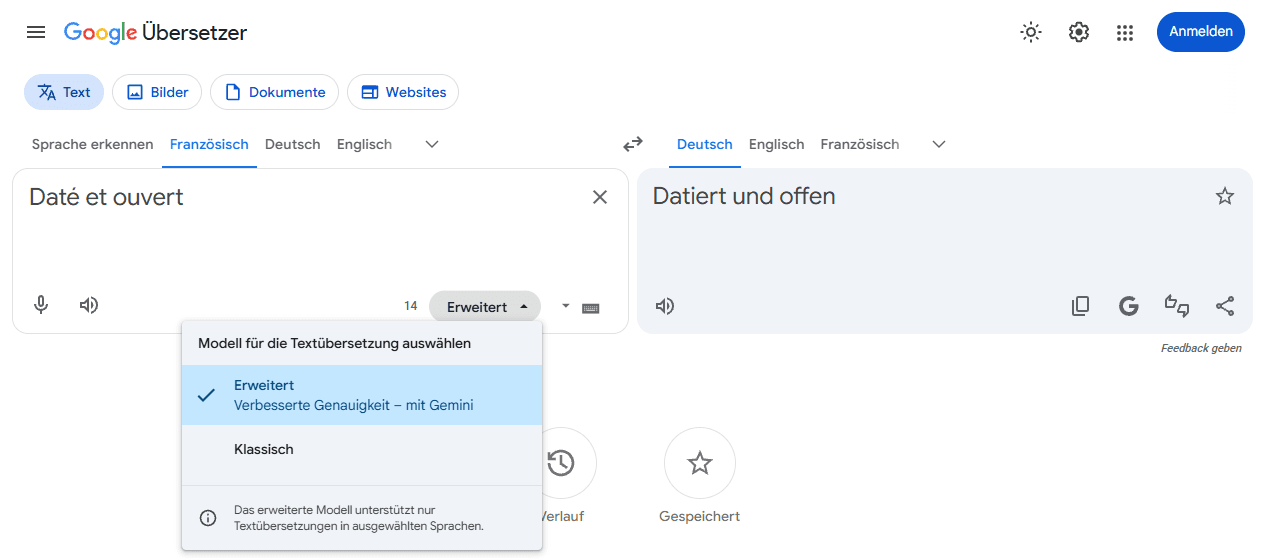Toggle the light/dark theme sun icon
The width and height of the screenshot is (1264, 560).
[1031, 32]
